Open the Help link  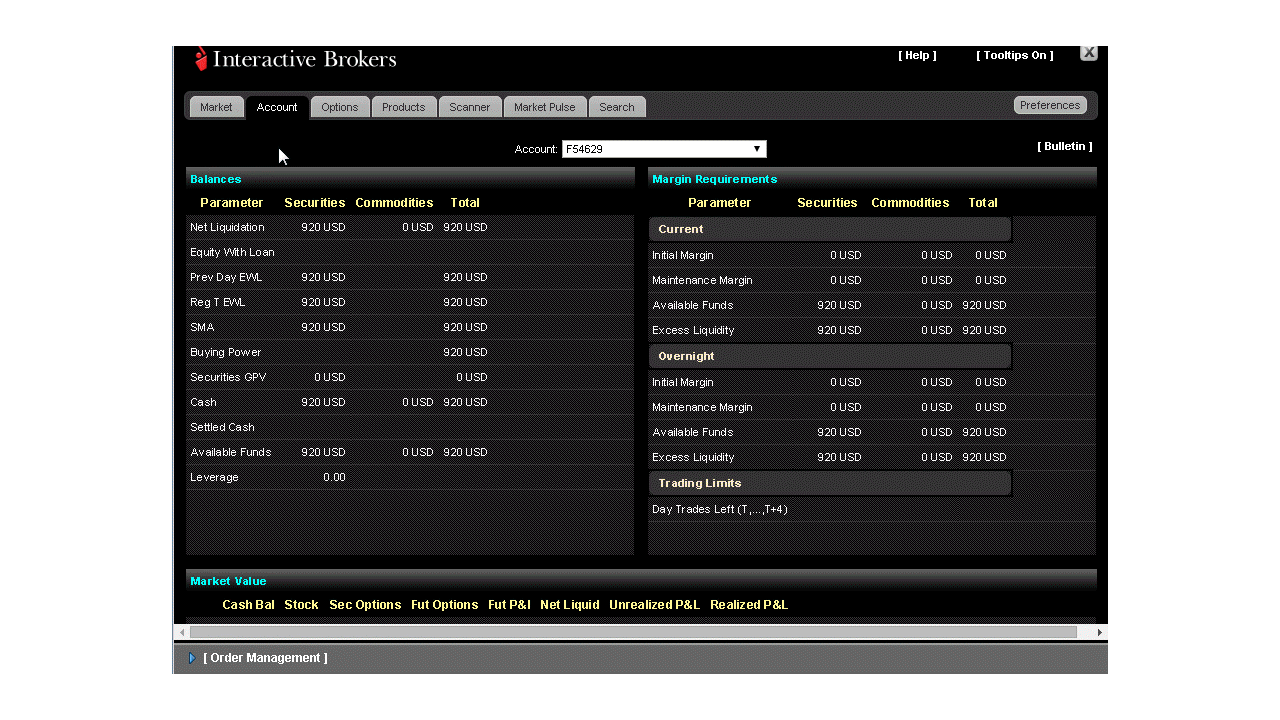[917, 55]
